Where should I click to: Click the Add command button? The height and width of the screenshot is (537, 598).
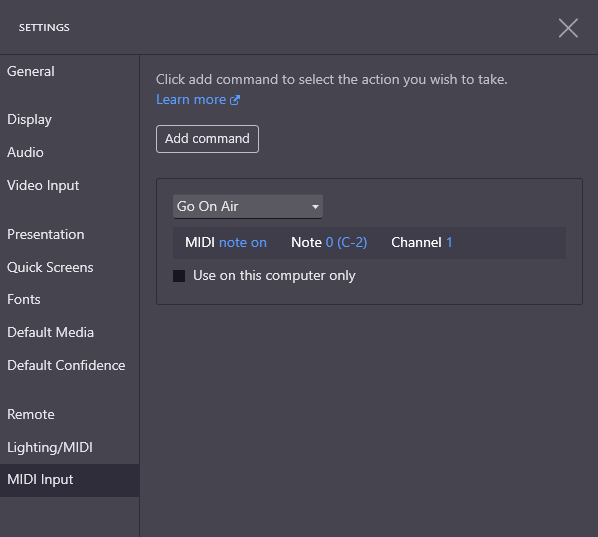pyautogui.click(x=207, y=139)
